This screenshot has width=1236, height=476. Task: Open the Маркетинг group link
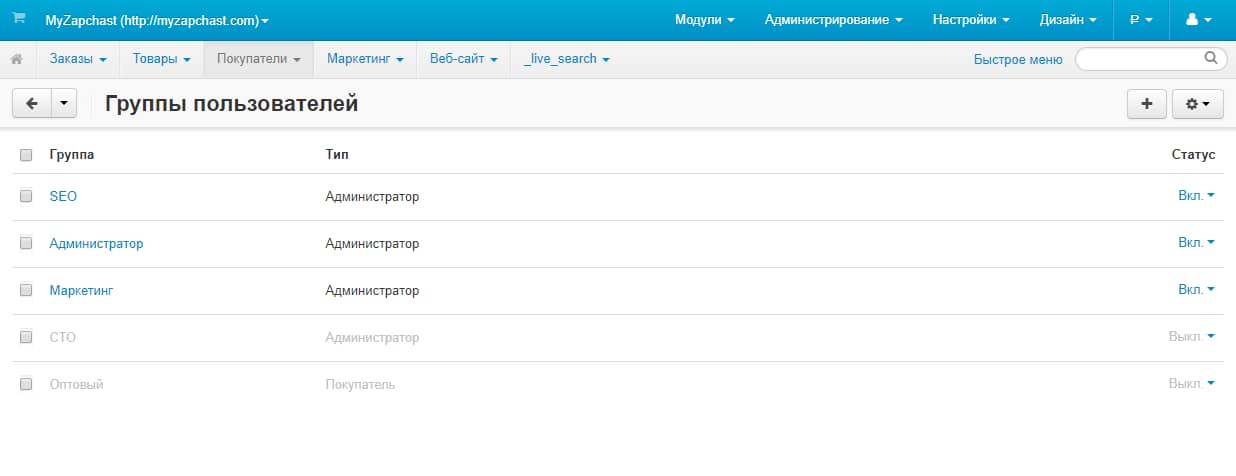pyautogui.click(x=81, y=291)
